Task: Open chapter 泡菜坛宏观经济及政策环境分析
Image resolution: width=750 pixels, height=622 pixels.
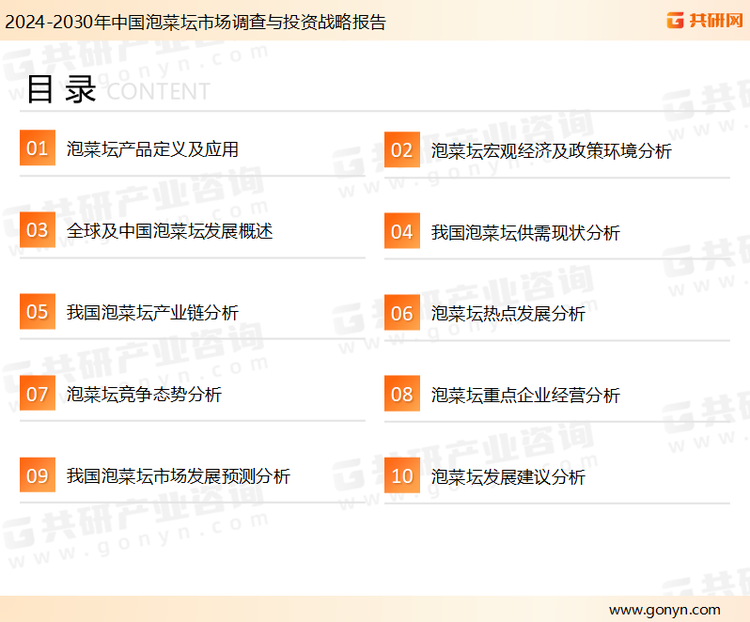Action: [551, 151]
